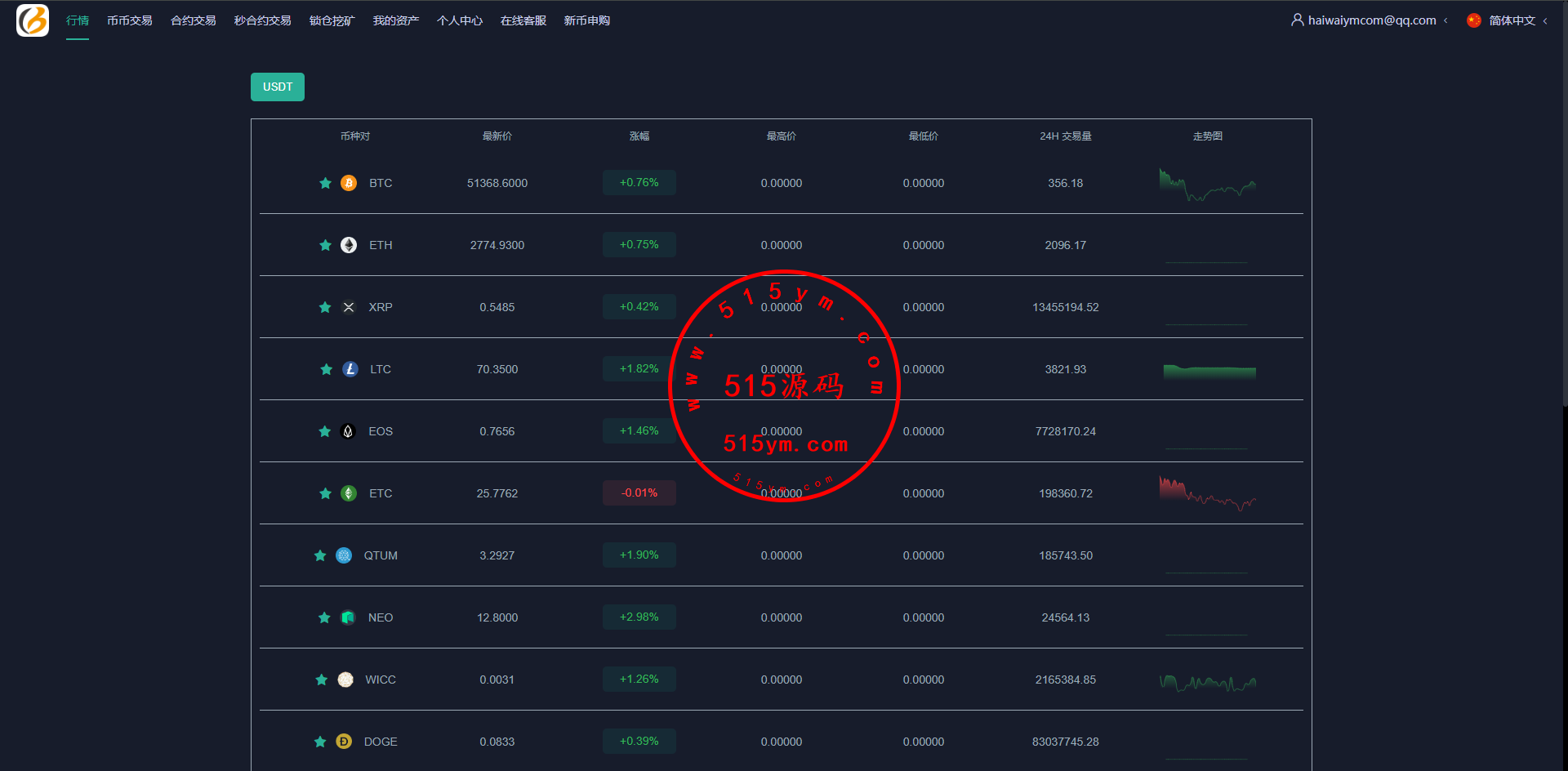Toggle favorite star for XRP
This screenshot has width=1568, height=771.
pyautogui.click(x=325, y=307)
